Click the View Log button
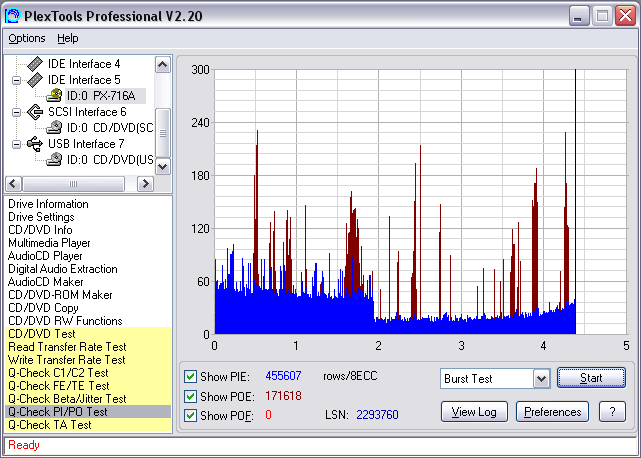The height and width of the screenshot is (458, 641). coord(474,412)
